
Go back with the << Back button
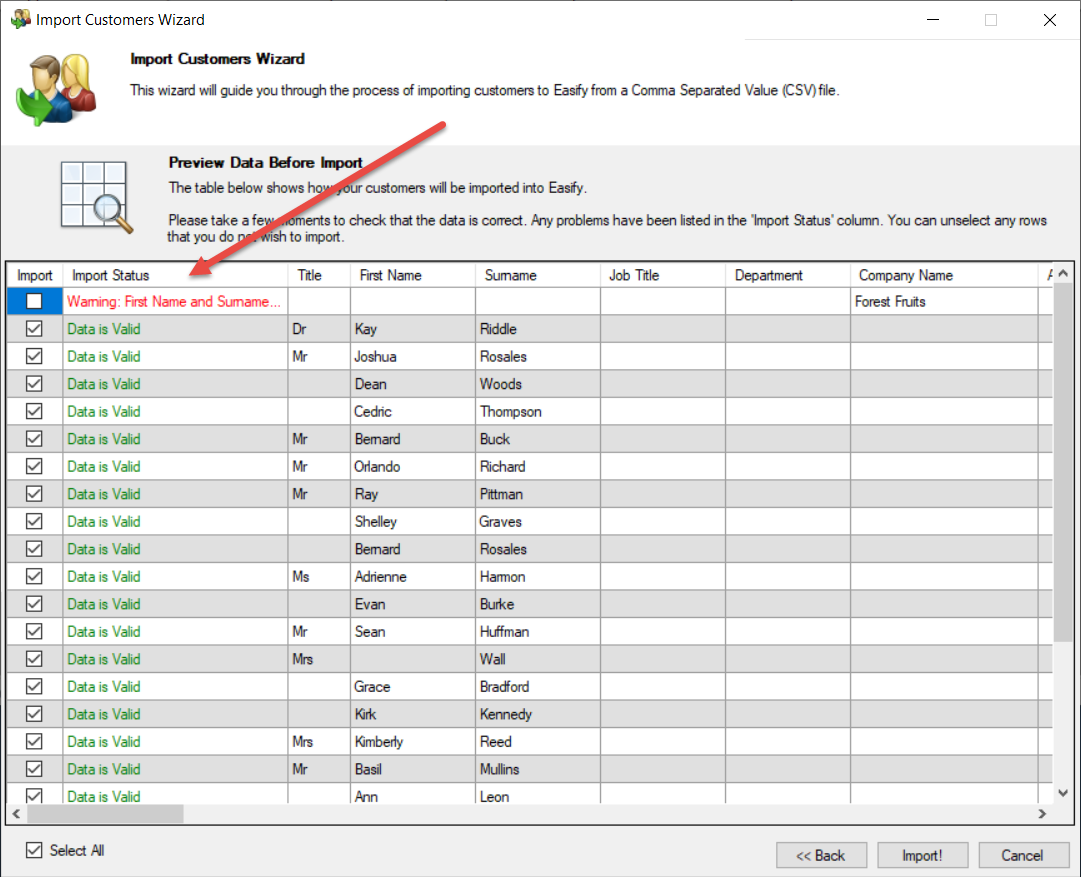coord(820,855)
